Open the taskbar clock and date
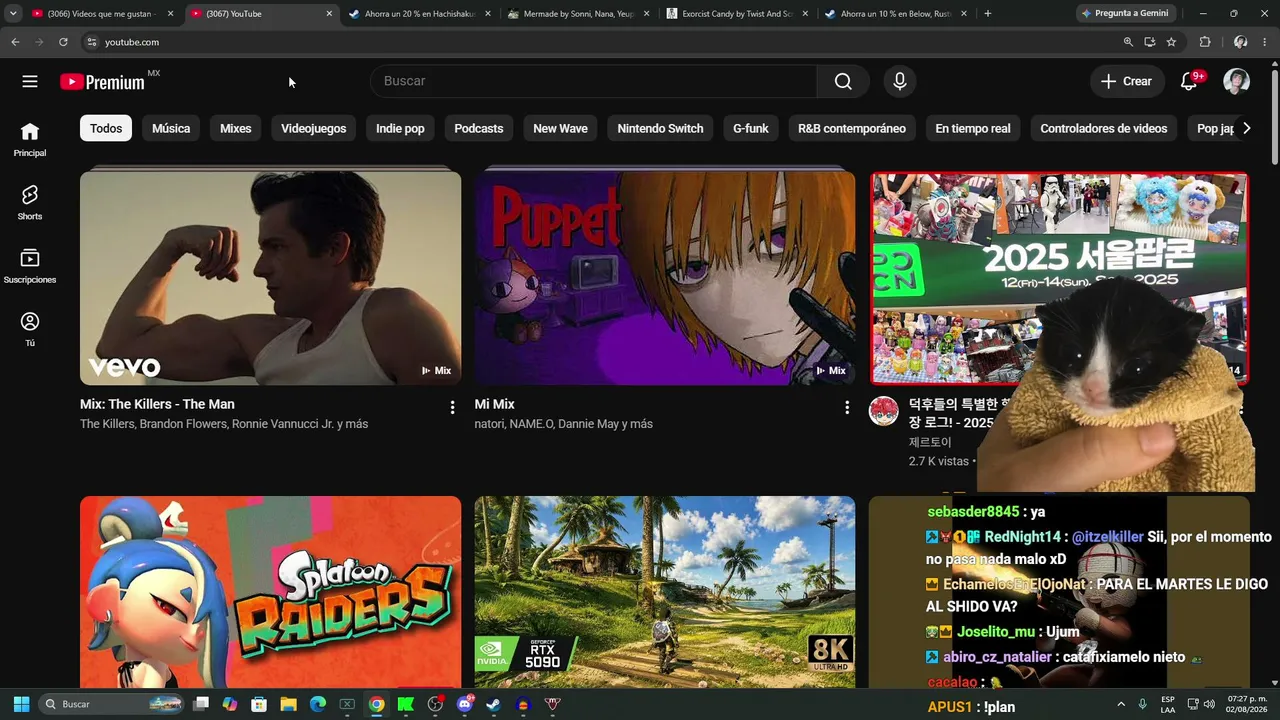This screenshot has height=720, width=1280. [x=1247, y=704]
